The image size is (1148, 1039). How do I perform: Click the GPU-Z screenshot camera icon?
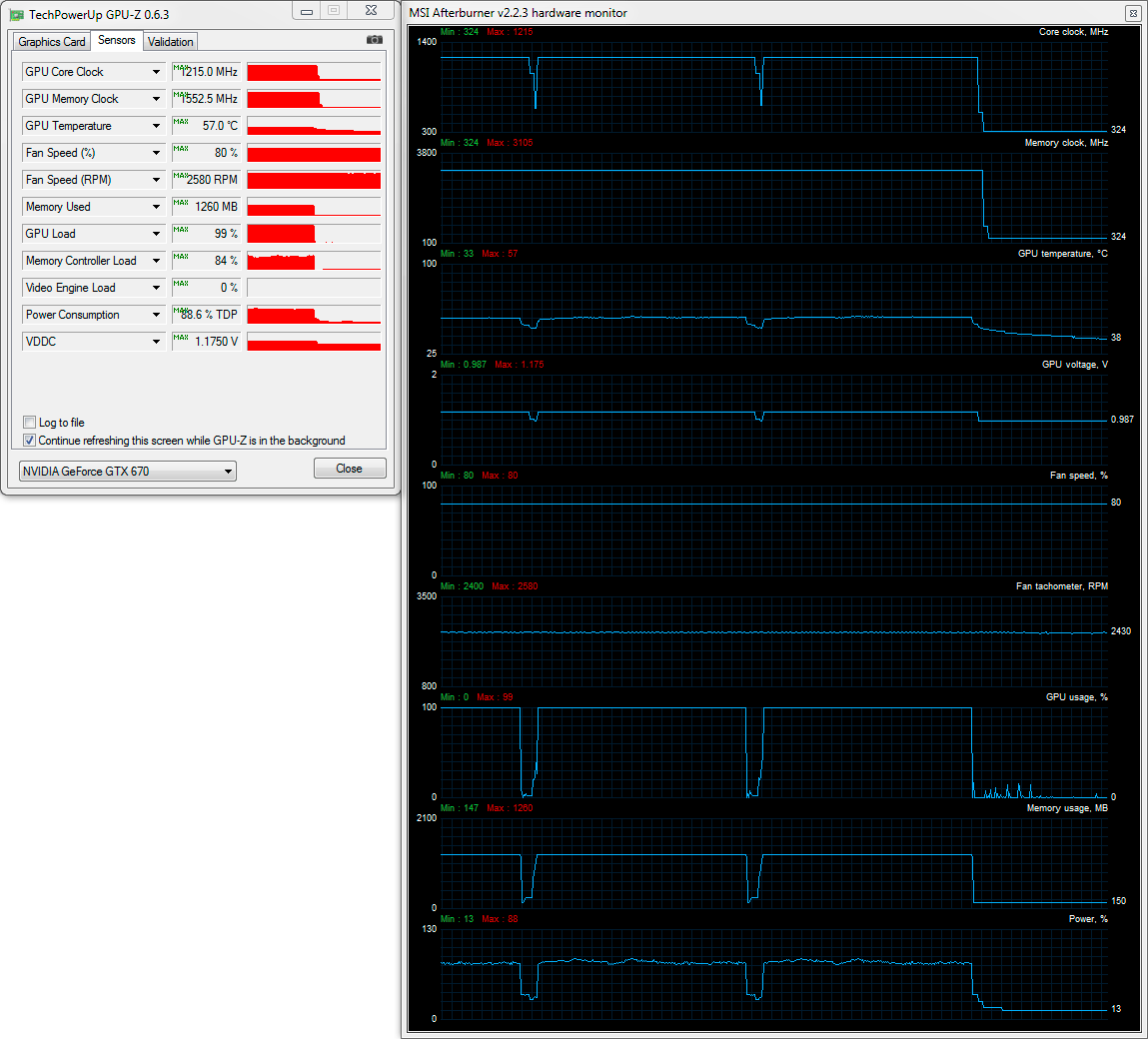(374, 40)
